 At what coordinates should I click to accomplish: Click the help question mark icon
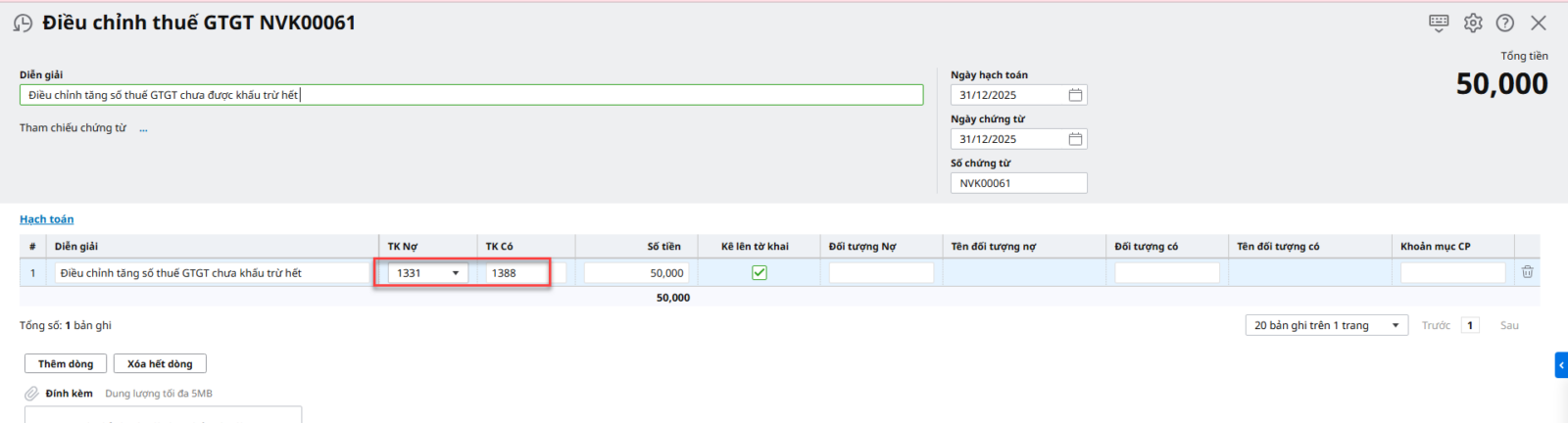pyautogui.click(x=1505, y=23)
